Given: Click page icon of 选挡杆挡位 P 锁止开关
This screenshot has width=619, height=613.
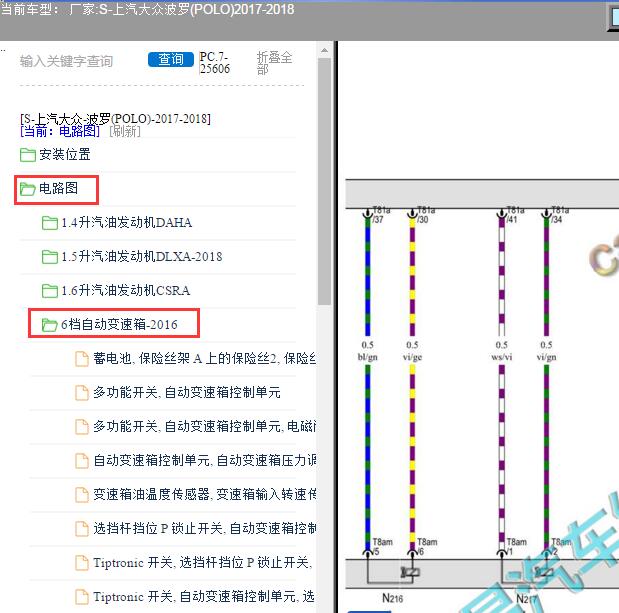Looking at the screenshot, I should point(82,529).
